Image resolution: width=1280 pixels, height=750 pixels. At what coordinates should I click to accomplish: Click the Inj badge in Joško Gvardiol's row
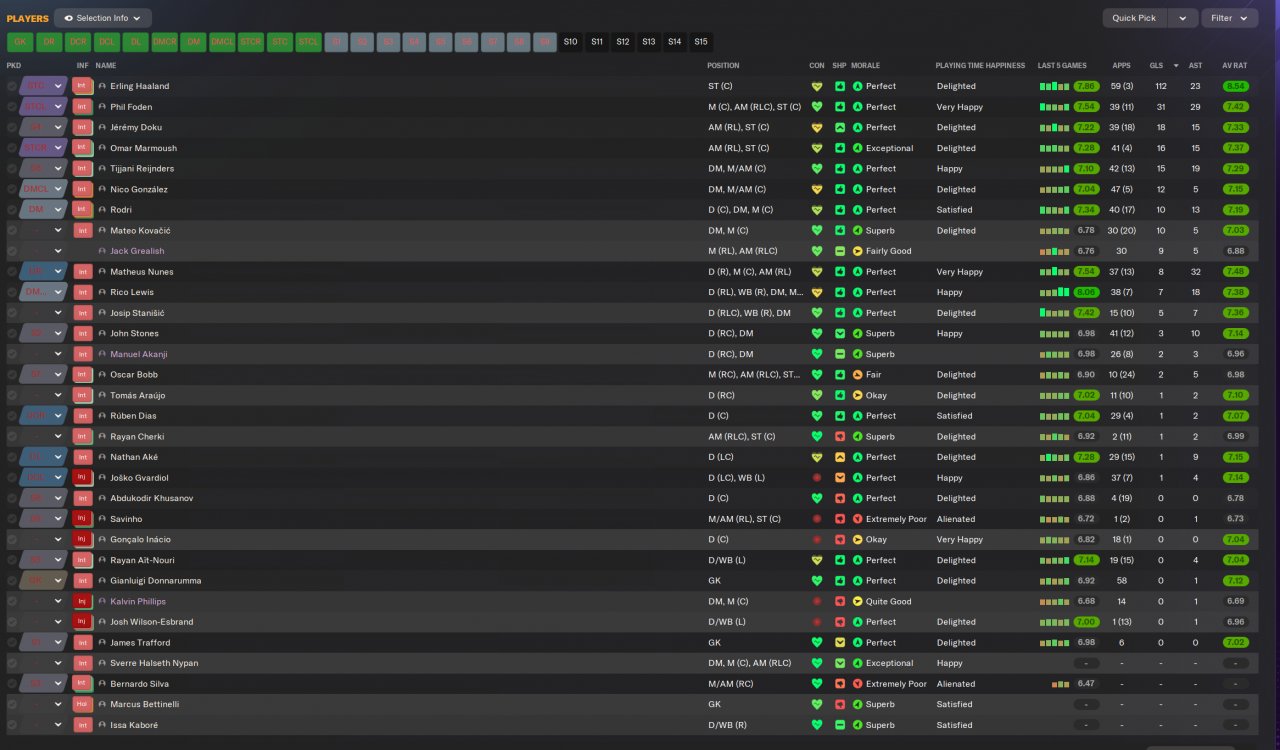coord(83,478)
